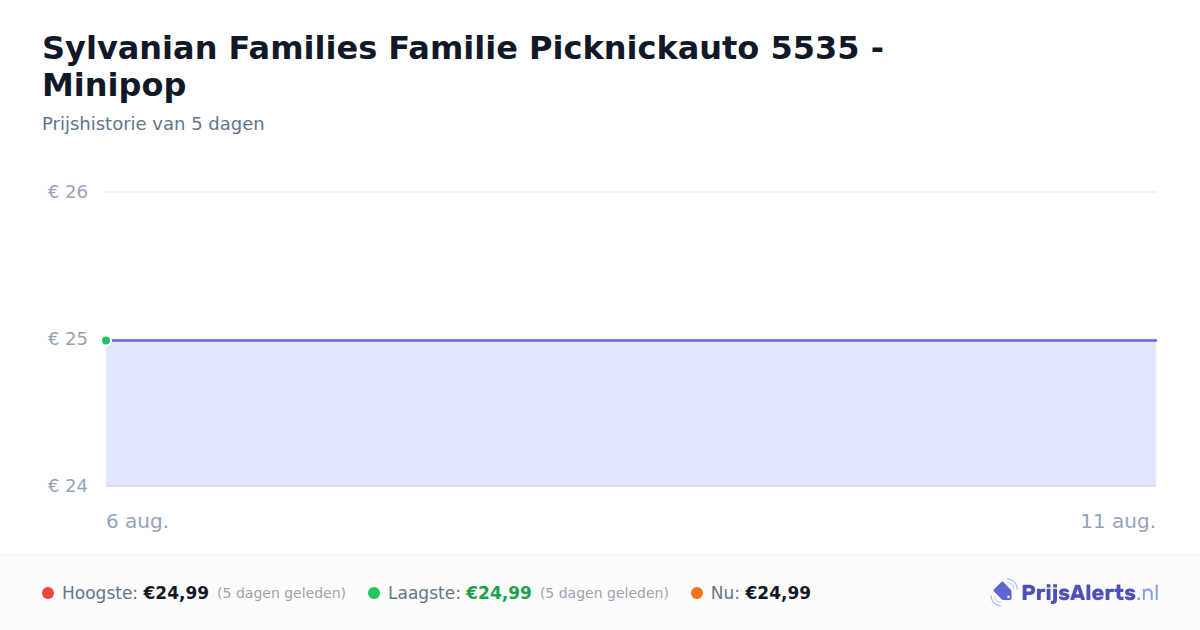Screen dimensions: 1200x630
Task: Click the 11 aug. date label
Action: [1118, 521]
